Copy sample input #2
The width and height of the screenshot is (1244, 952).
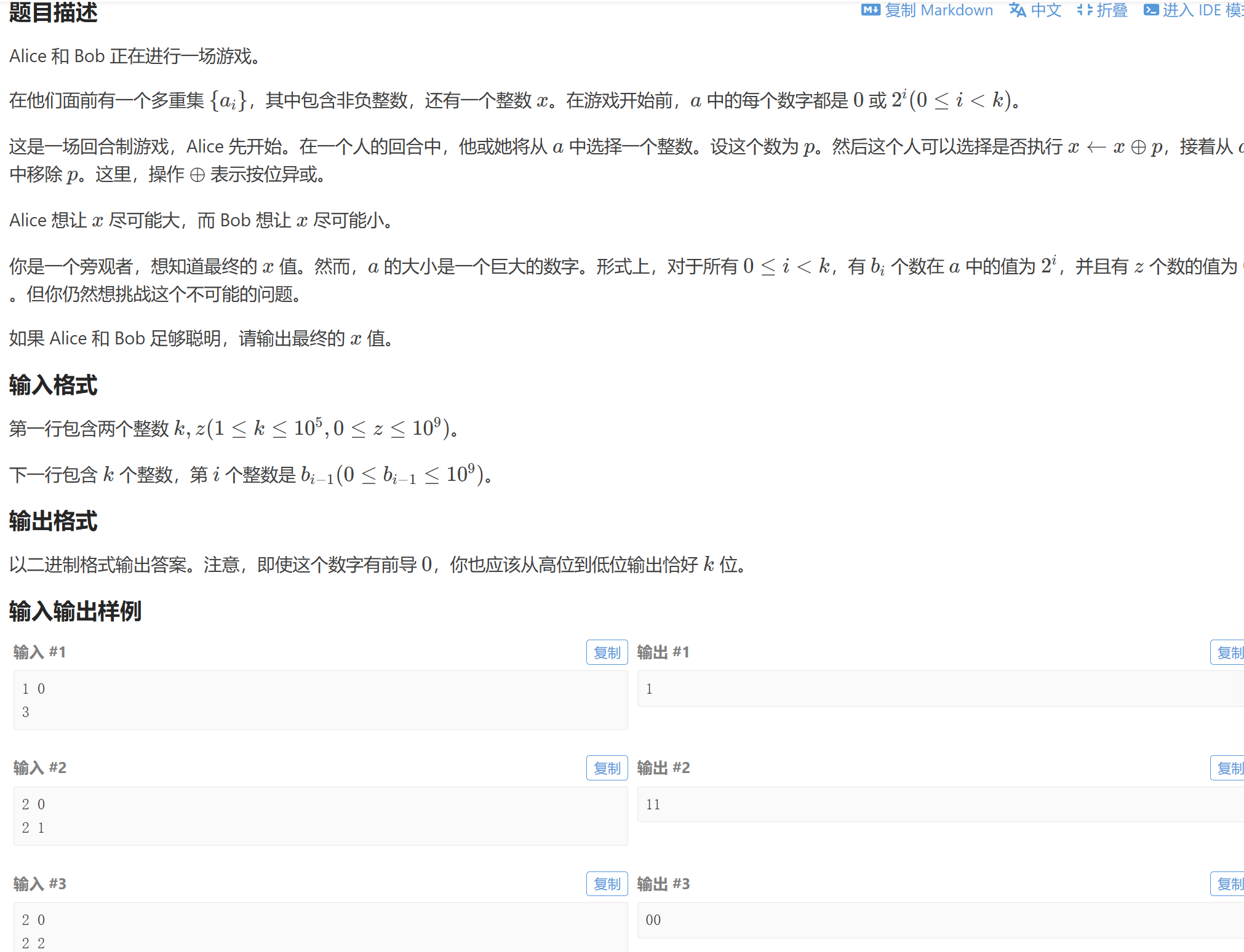(607, 768)
